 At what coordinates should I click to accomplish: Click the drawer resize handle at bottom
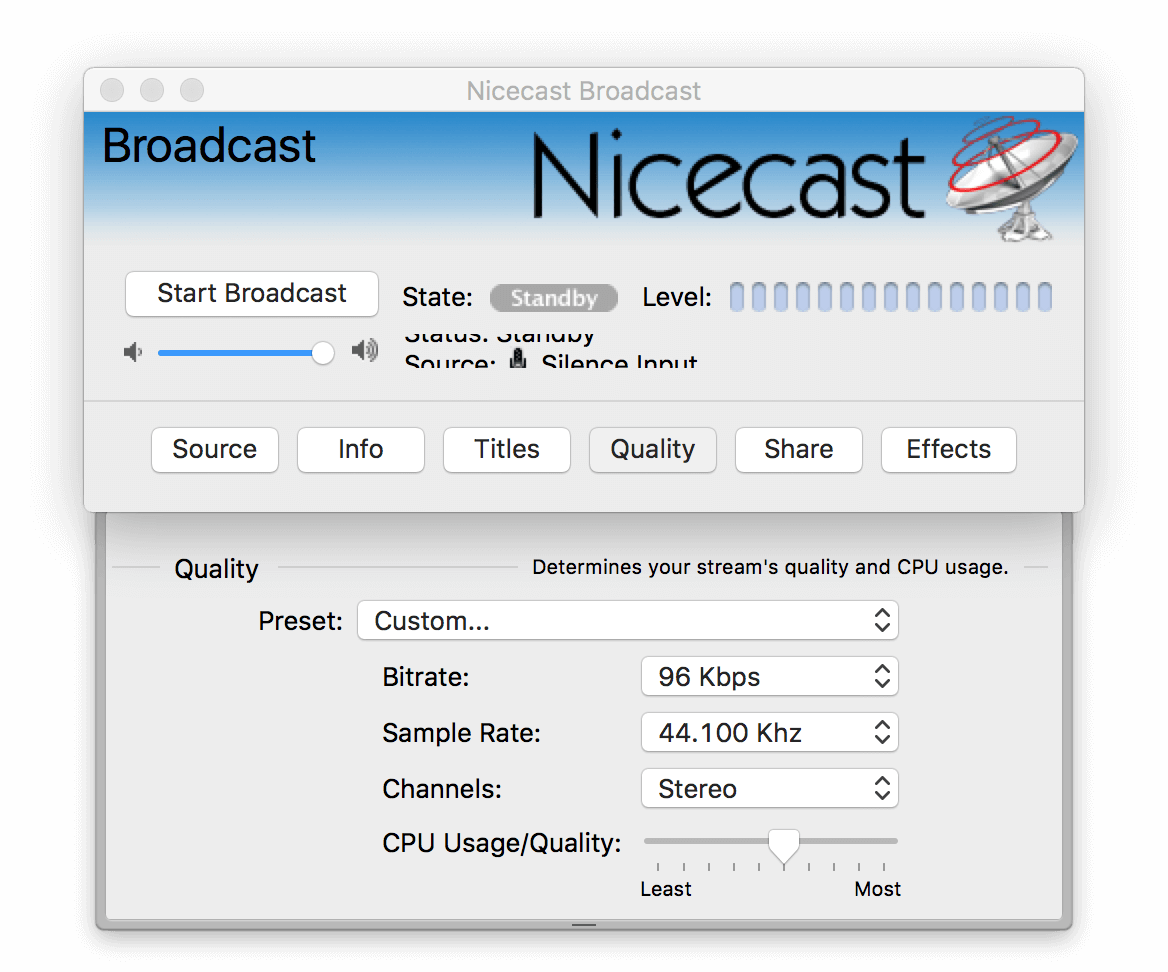[x=584, y=924]
